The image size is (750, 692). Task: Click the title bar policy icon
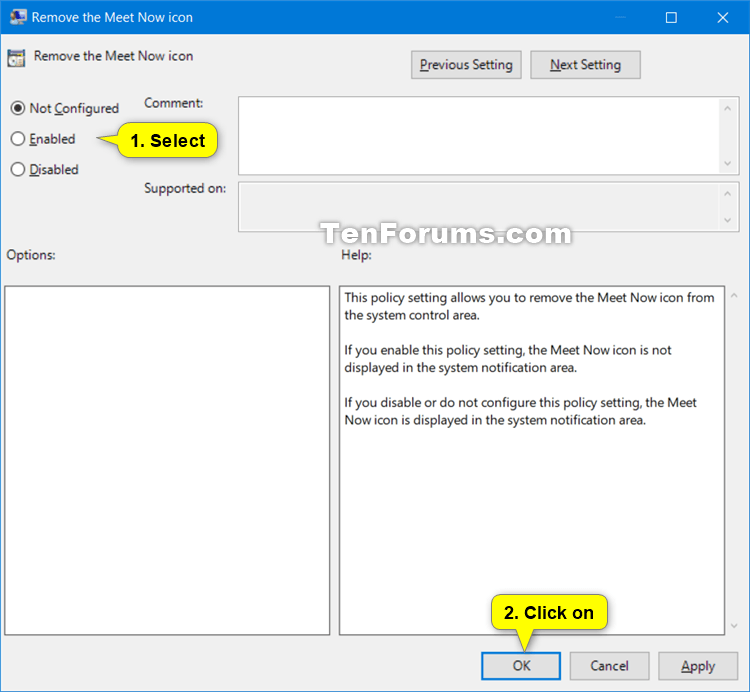tap(18, 17)
